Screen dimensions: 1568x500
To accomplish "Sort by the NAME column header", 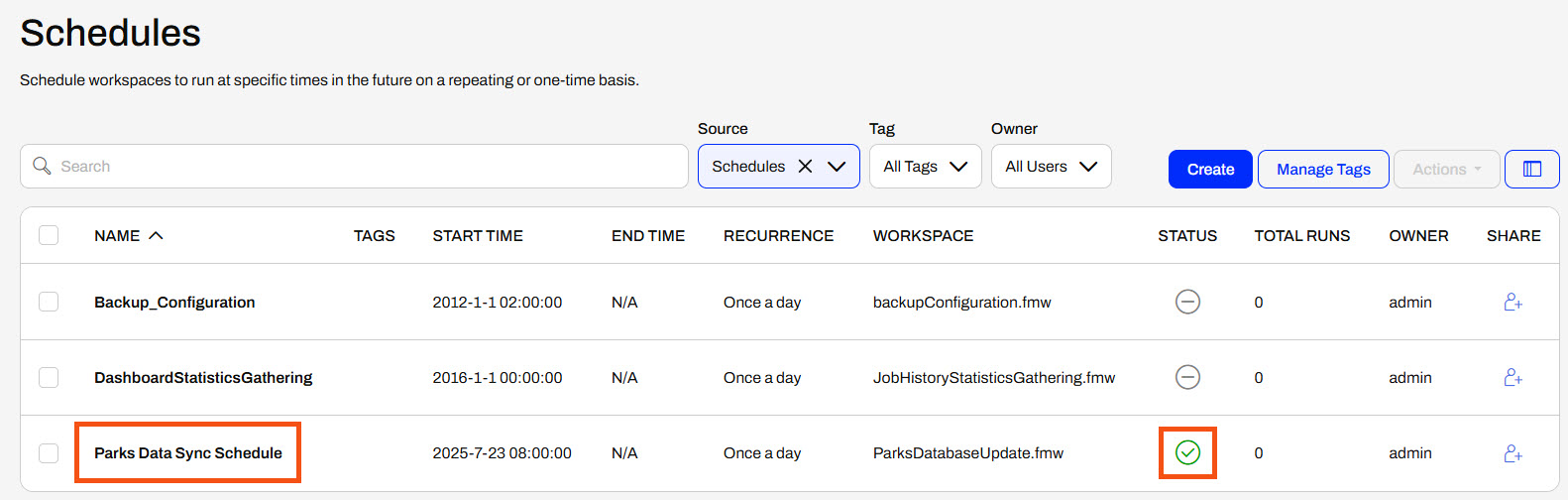I will point(118,236).
